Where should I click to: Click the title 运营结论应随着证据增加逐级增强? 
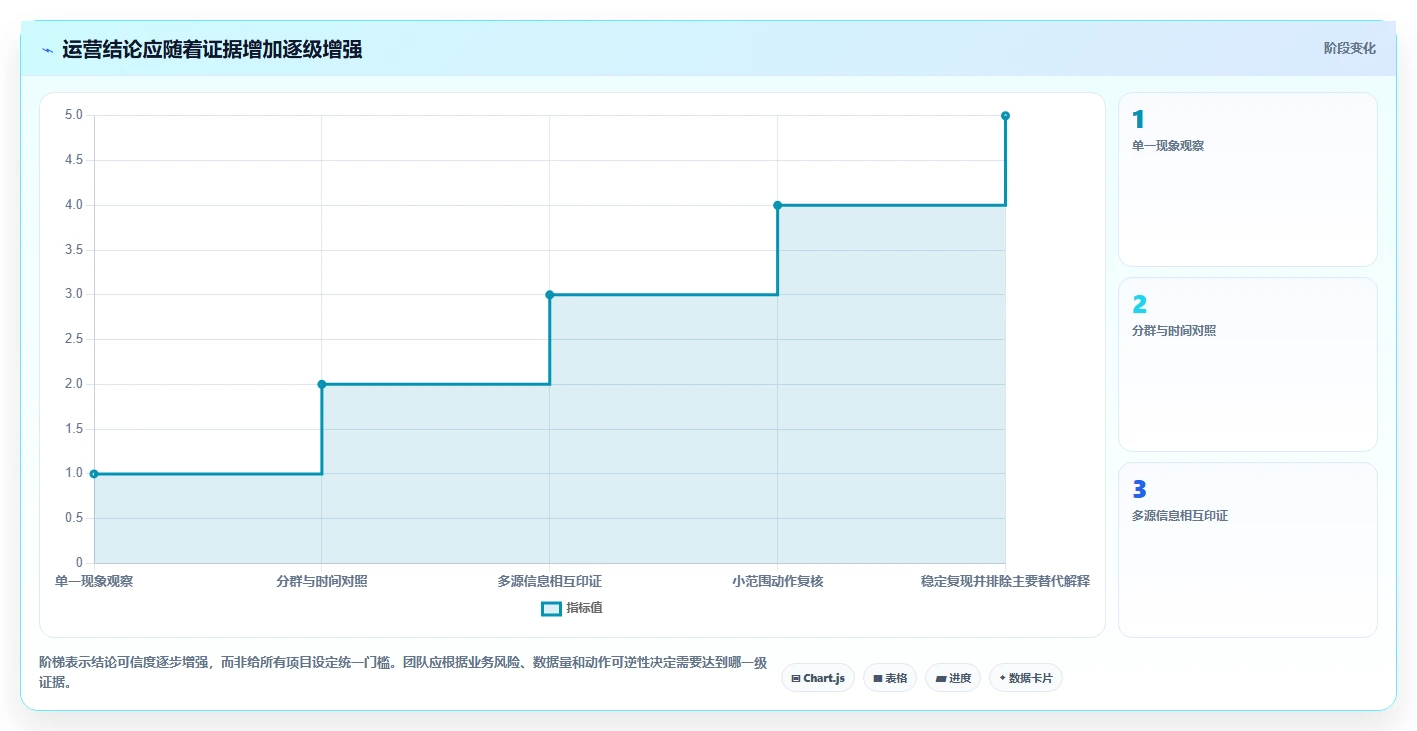pyautogui.click(x=212, y=49)
